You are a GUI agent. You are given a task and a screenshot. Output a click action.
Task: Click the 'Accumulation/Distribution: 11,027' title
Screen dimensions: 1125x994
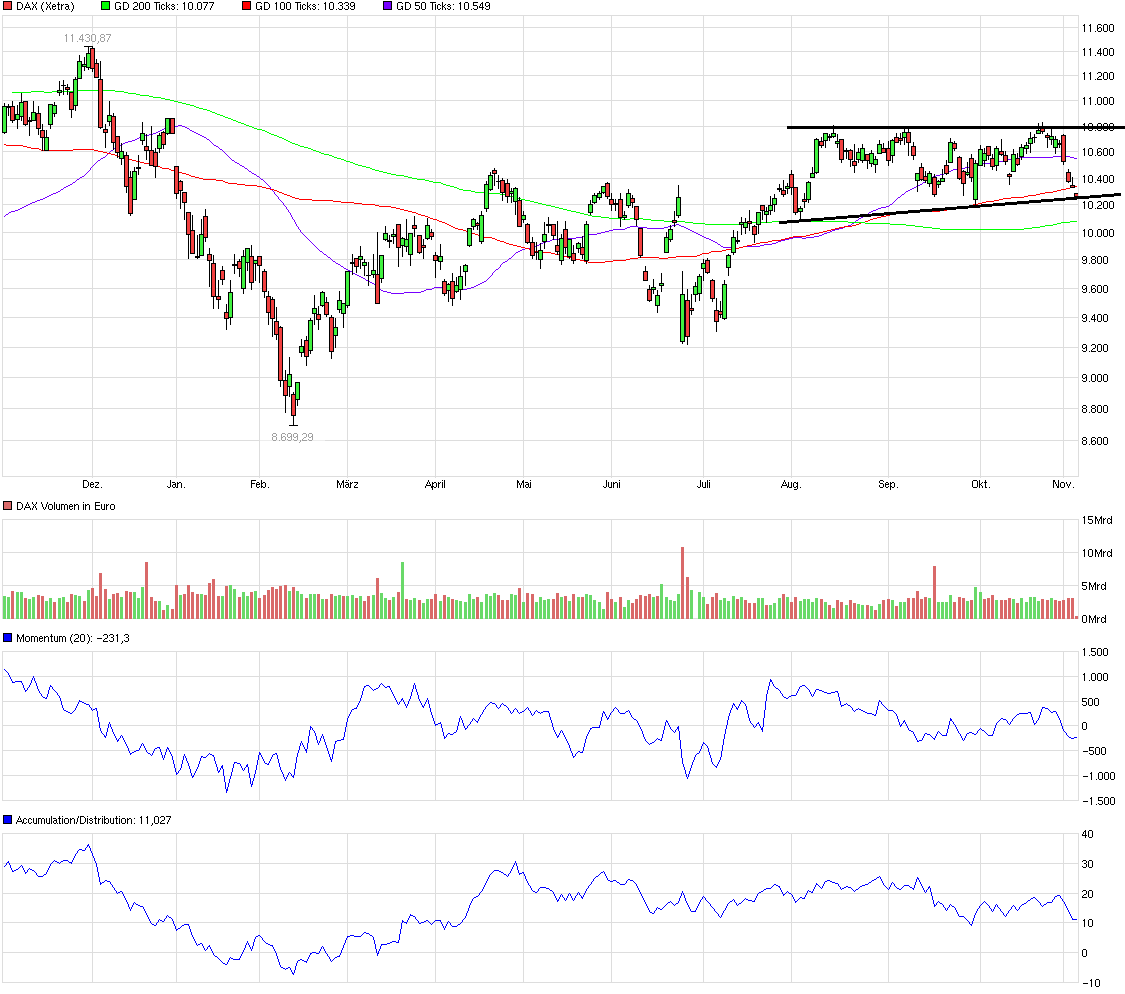click(93, 820)
